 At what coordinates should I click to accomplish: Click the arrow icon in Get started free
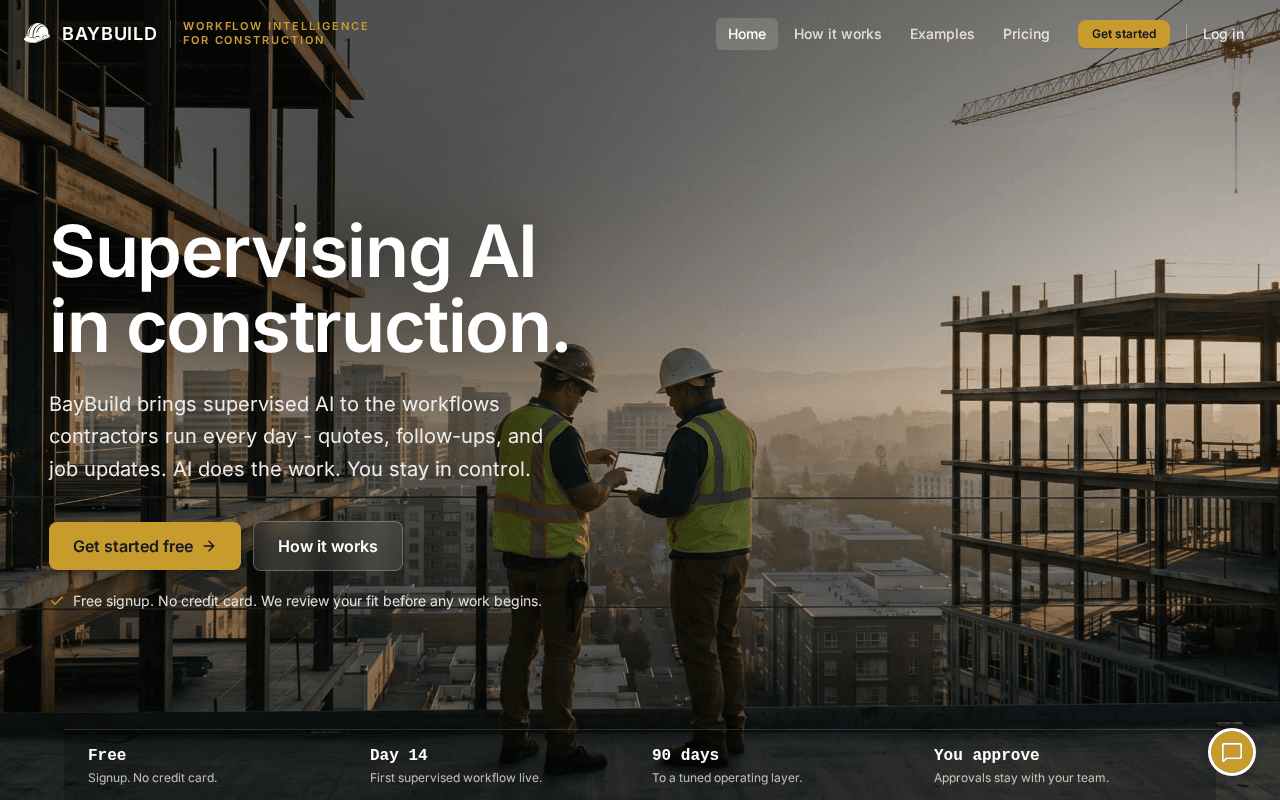tap(209, 546)
